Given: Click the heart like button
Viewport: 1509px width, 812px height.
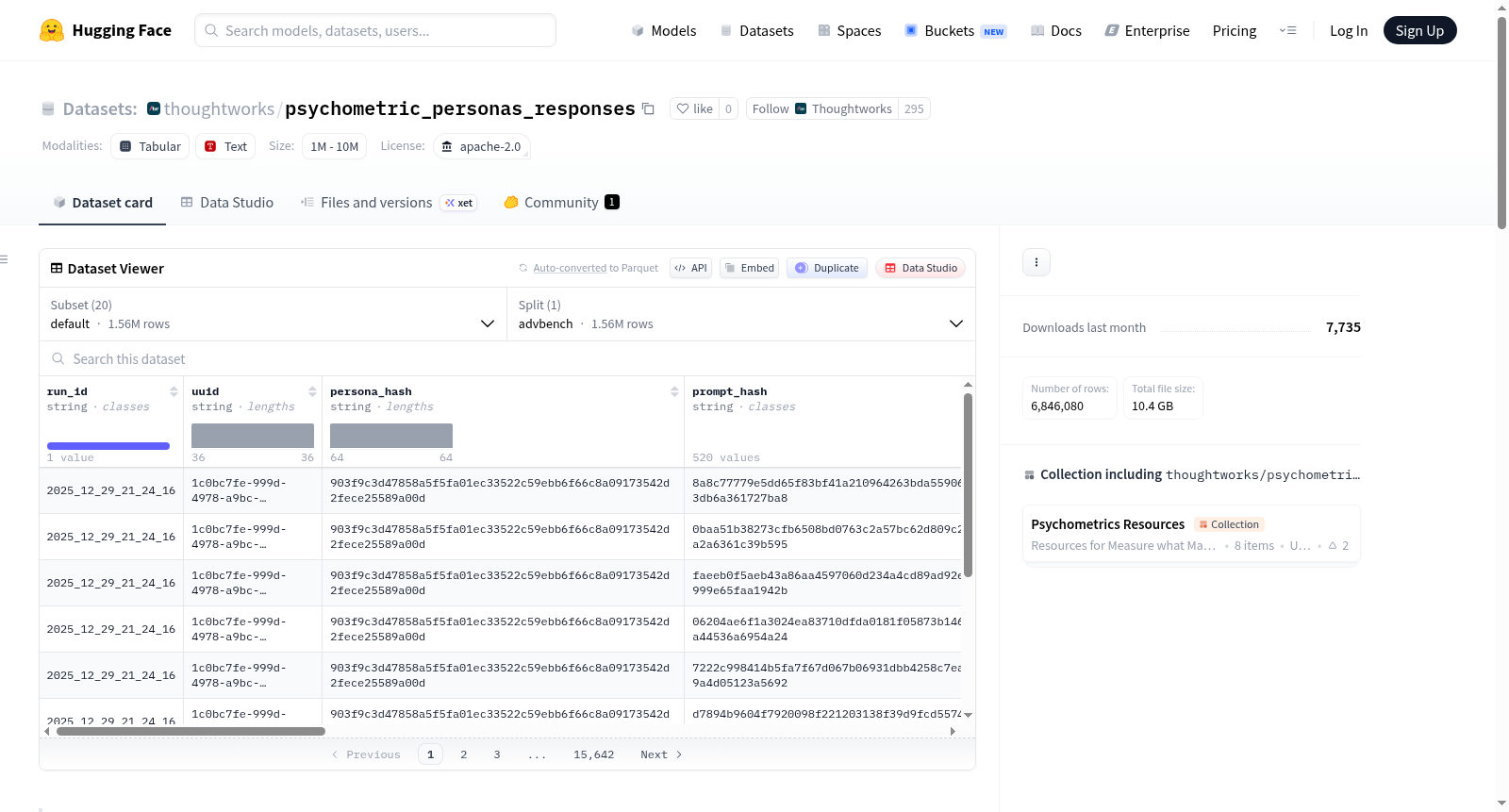Looking at the screenshot, I should pos(694,108).
